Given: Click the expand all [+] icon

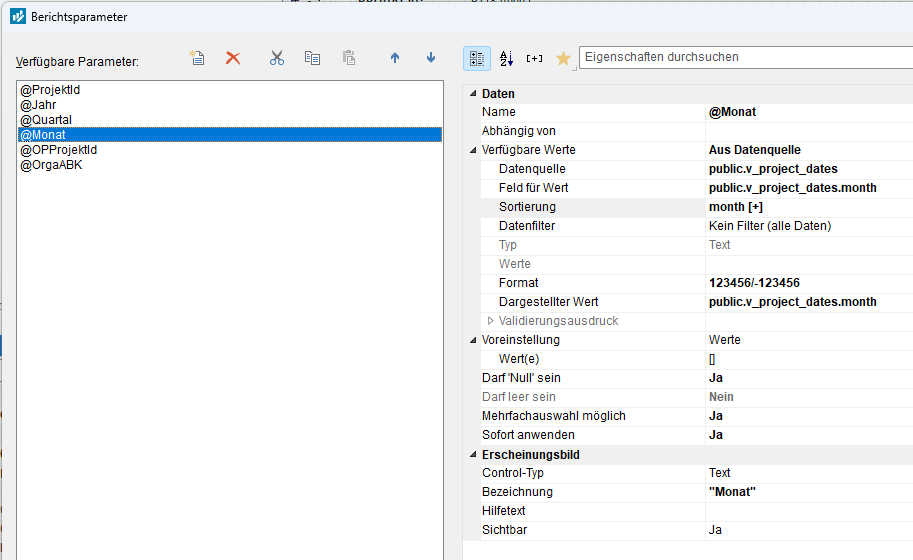Looking at the screenshot, I should [x=535, y=58].
